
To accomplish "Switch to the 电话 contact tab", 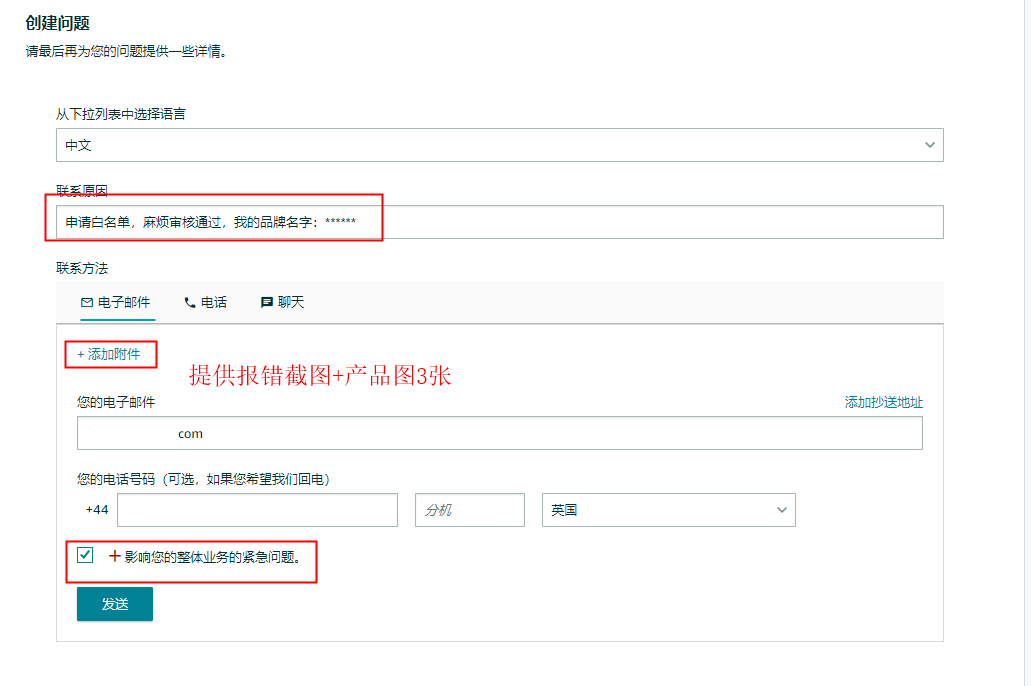I will [205, 302].
